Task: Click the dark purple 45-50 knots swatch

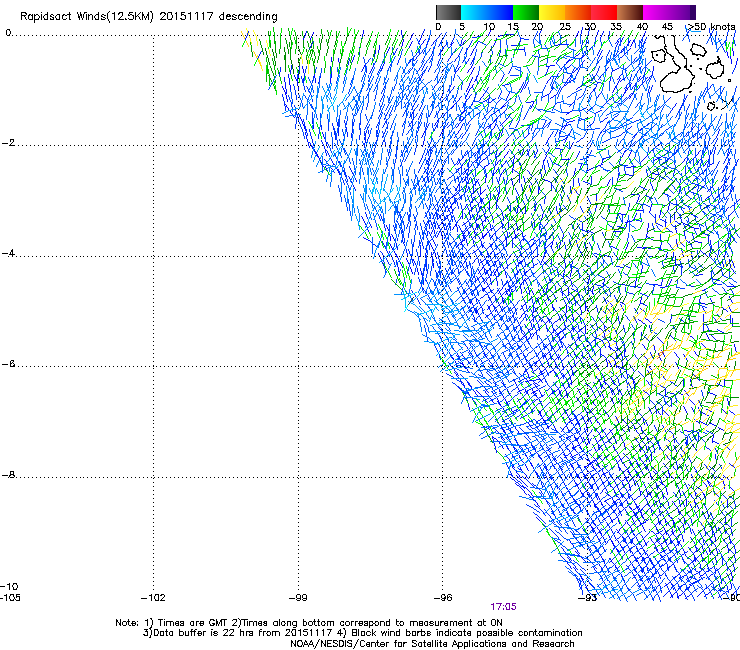Action: pos(682,12)
